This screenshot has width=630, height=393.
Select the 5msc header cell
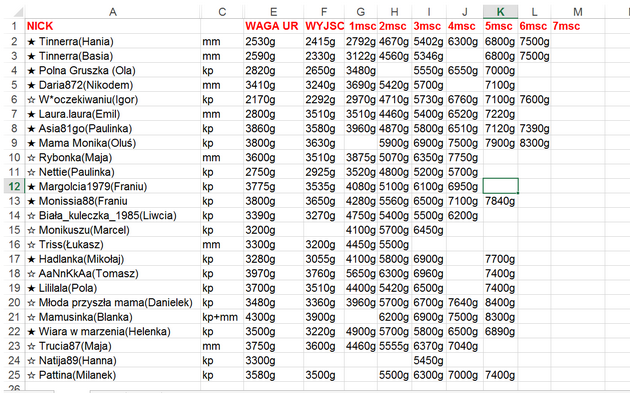(x=500, y=26)
